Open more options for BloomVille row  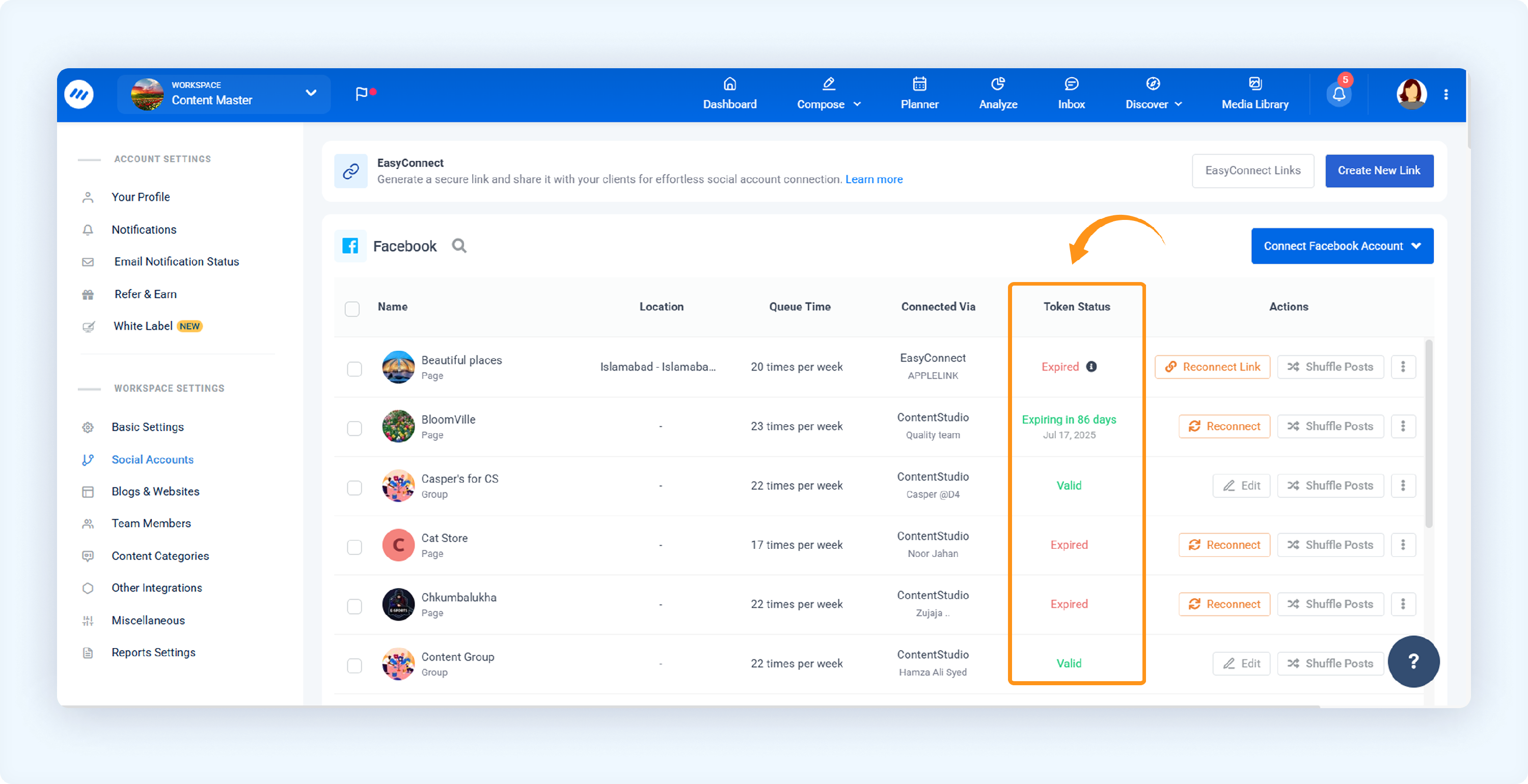tap(1403, 426)
